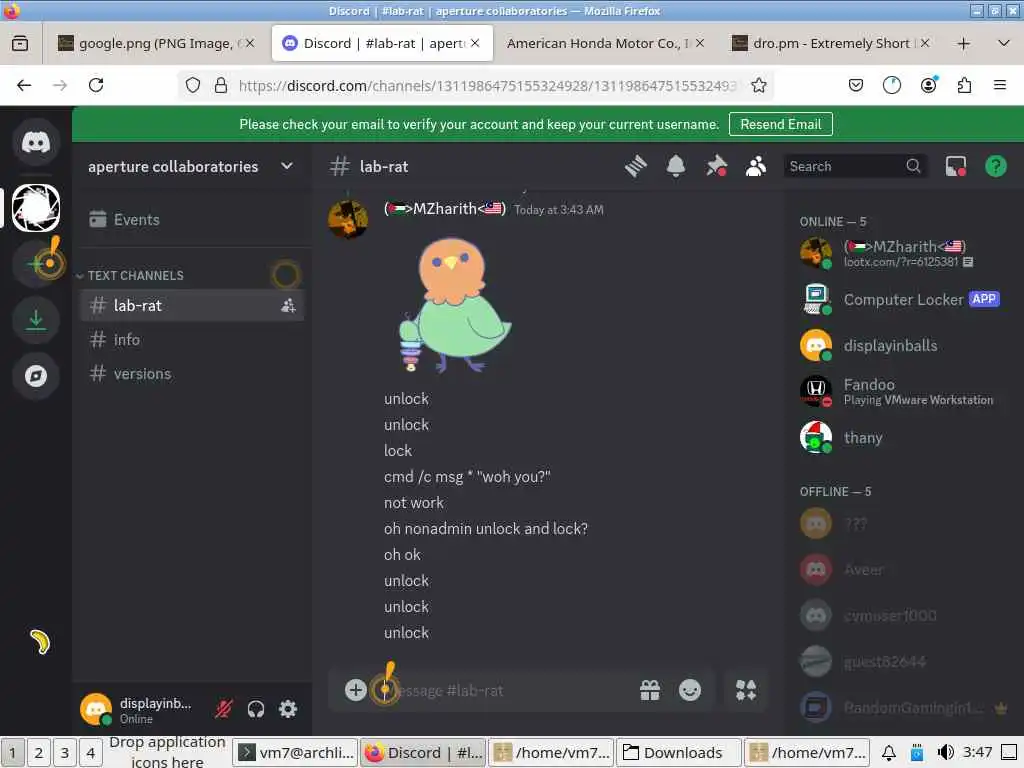
Task: Toggle microphone mute in user panel
Action: [x=224, y=709]
